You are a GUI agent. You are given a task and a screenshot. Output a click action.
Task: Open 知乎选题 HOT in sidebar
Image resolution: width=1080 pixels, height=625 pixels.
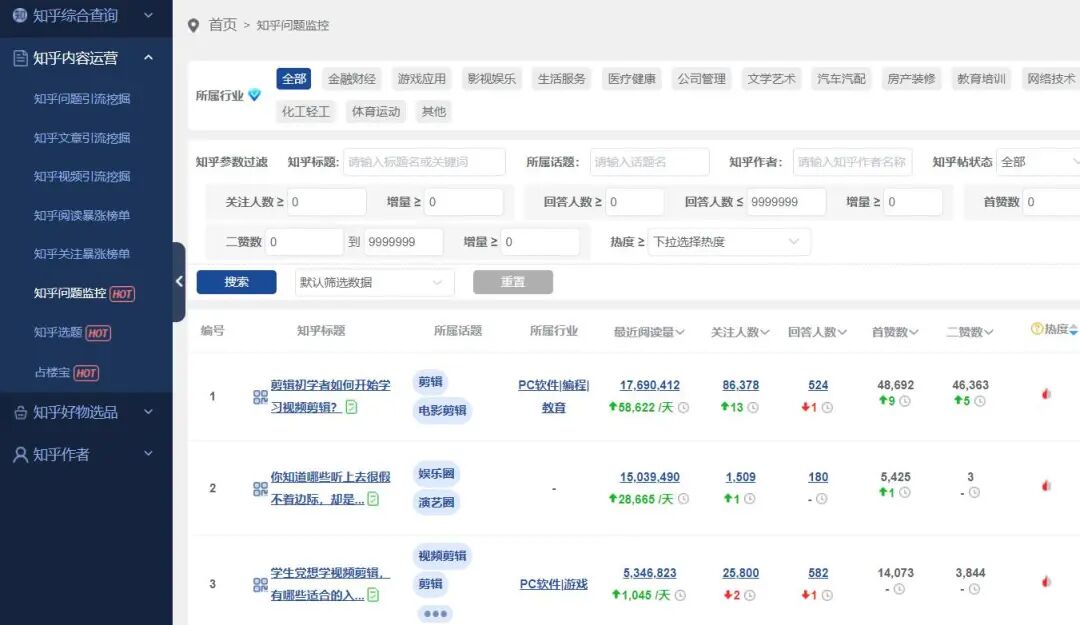click(72, 333)
